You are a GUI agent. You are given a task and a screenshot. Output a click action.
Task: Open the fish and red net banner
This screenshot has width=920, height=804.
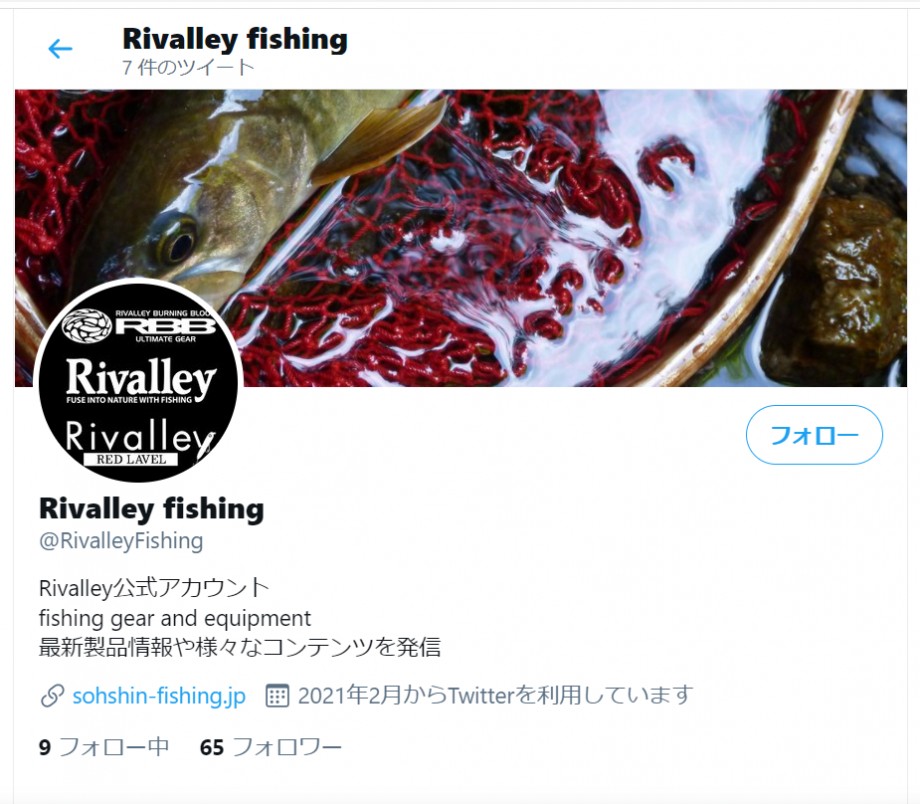click(x=461, y=238)
